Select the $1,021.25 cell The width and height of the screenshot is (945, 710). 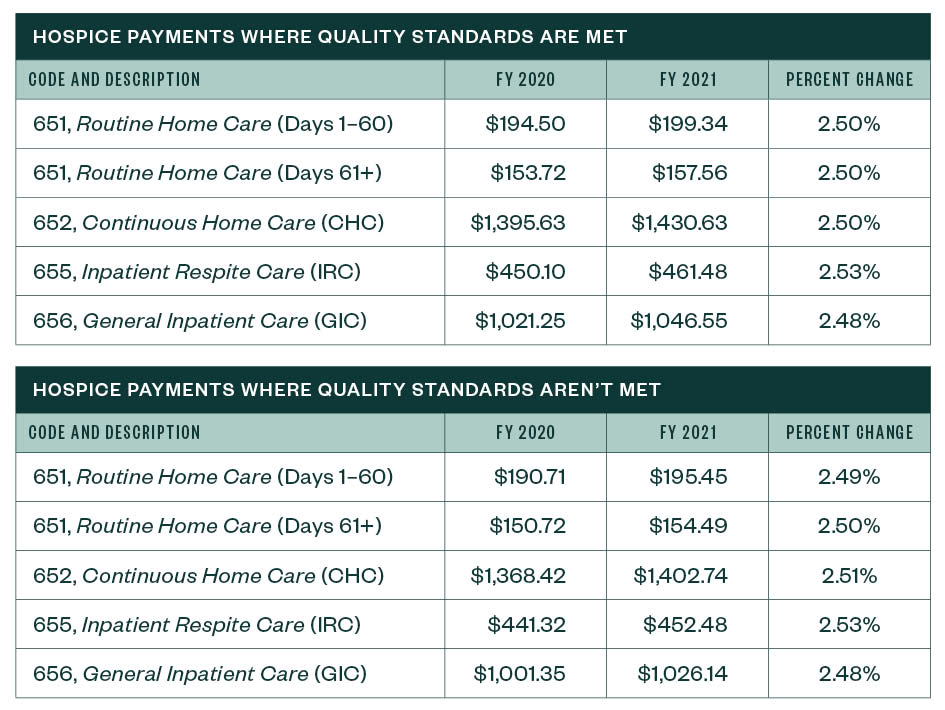point(520,321)
